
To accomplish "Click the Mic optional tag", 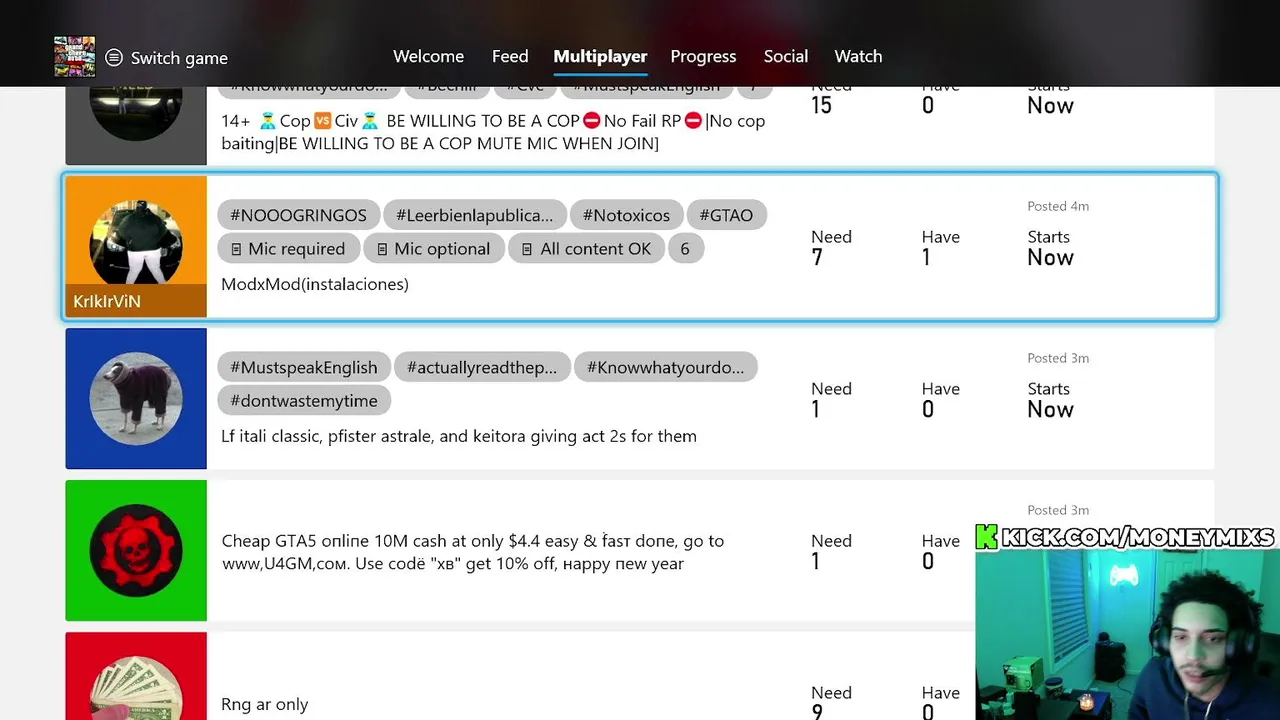I will (432, 249).
